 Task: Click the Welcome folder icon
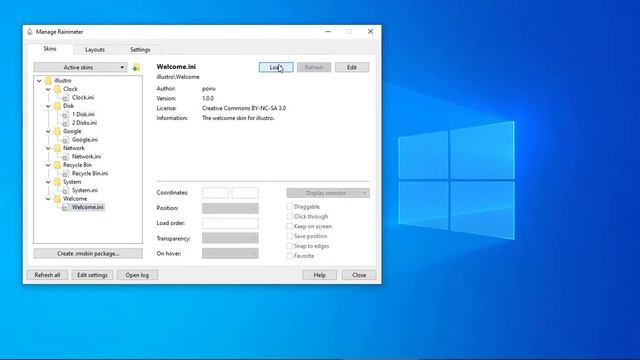(x=58, y=199)
